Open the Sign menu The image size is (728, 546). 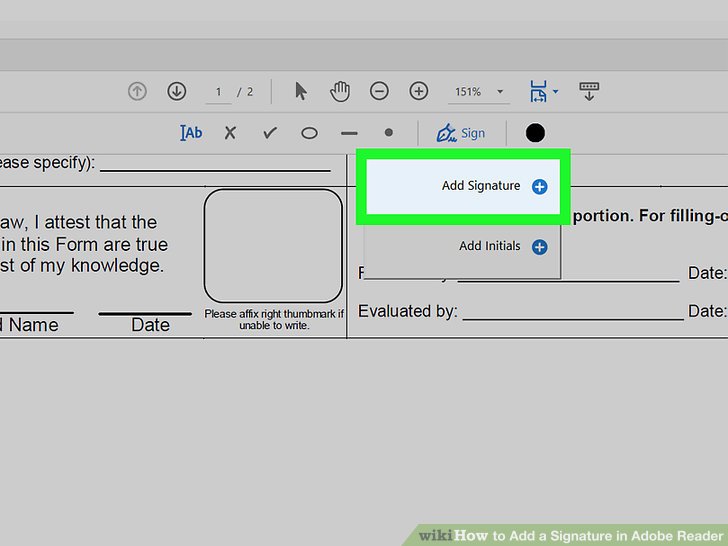[x=461, y=133]
